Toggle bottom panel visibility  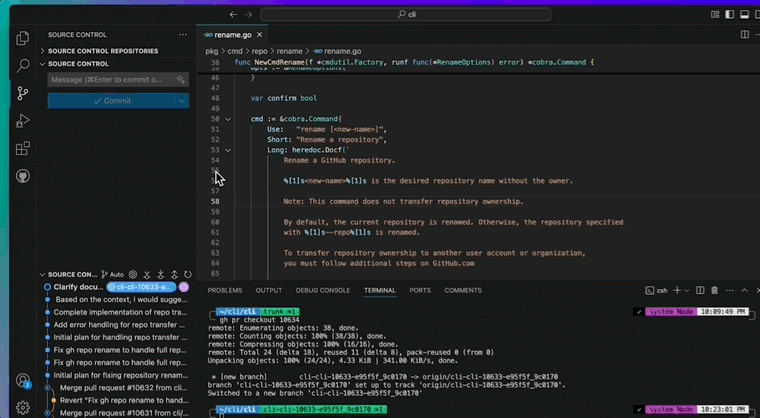click(x=744, y=15)
